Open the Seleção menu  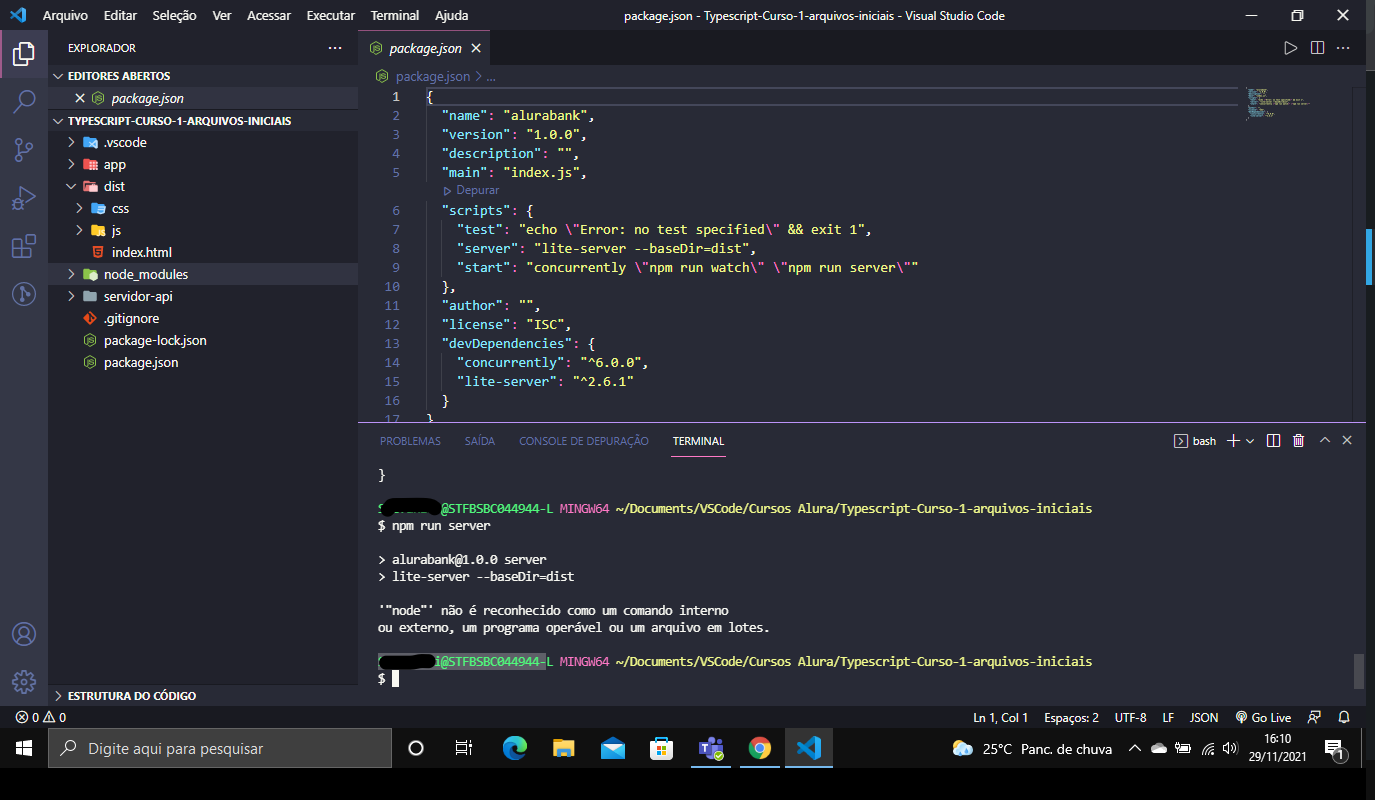pos(174,16)
